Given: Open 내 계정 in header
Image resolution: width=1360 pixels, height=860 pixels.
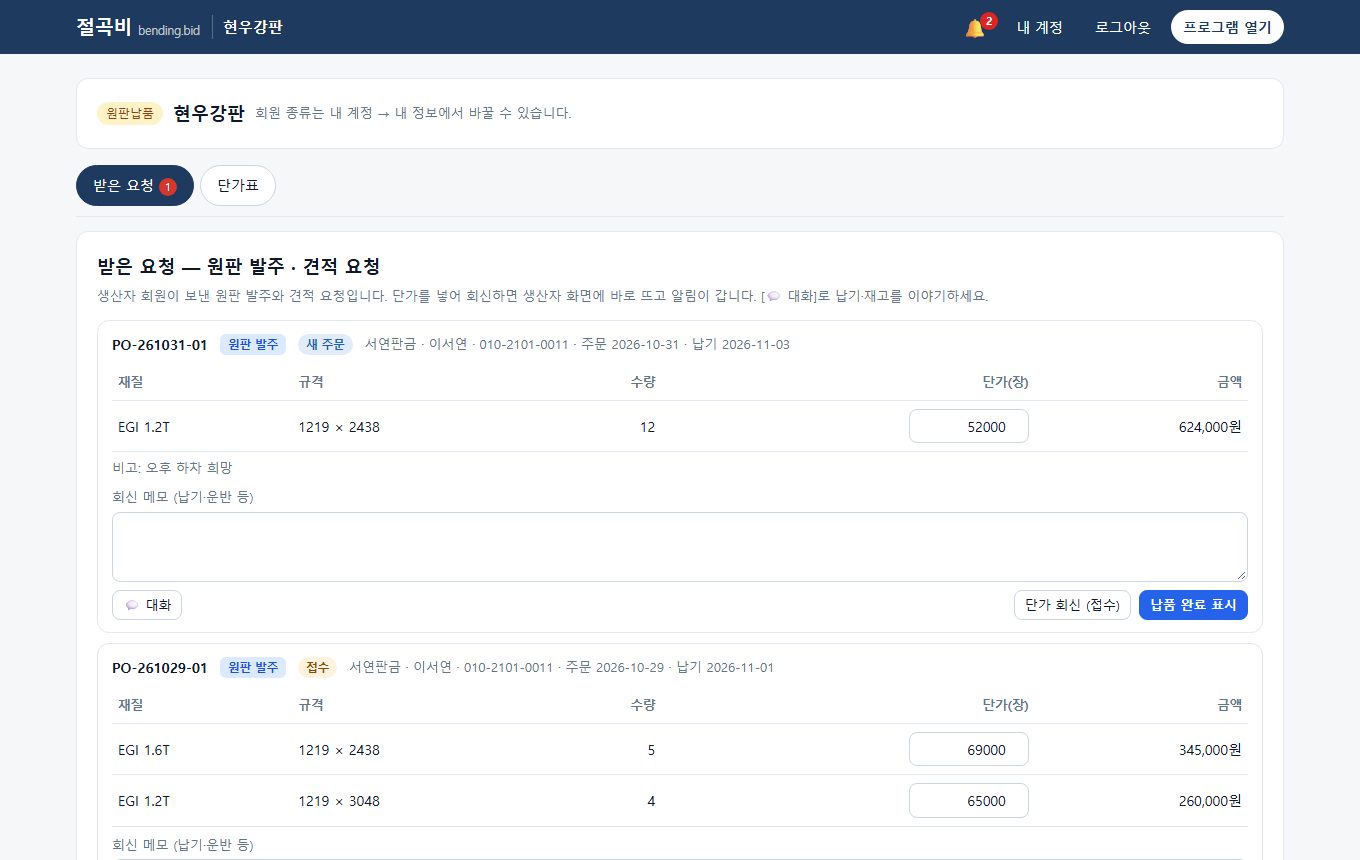Looking at the screenshot, I should coord(1039,28).
